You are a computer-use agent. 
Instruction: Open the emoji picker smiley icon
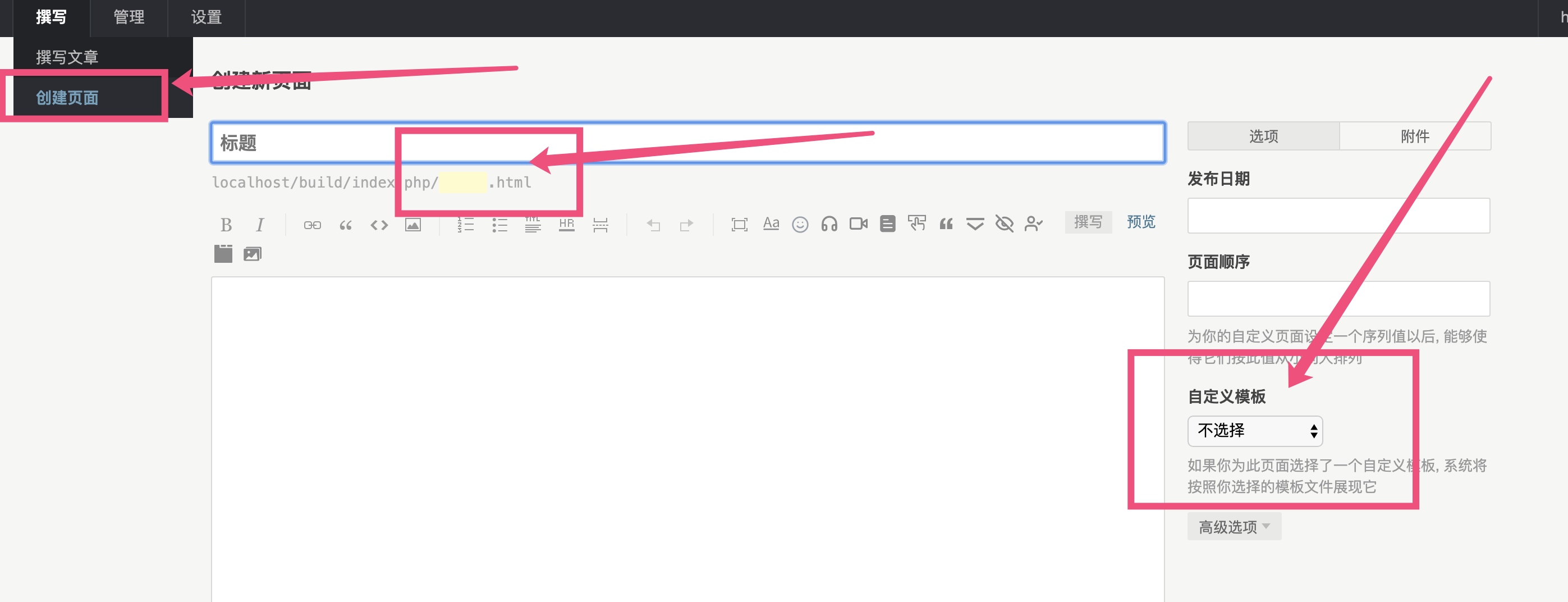pos(800,225)
